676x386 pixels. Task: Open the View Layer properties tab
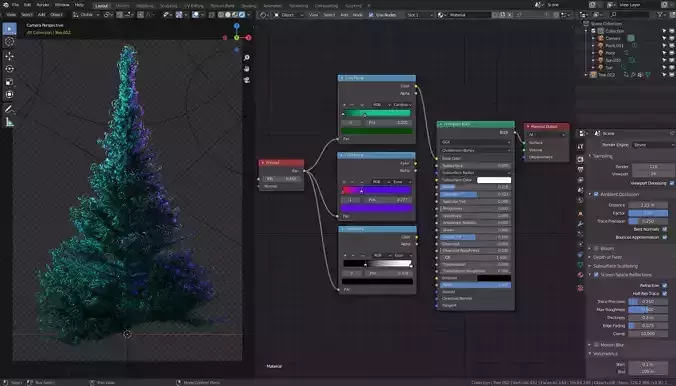(x=580, y=180)
